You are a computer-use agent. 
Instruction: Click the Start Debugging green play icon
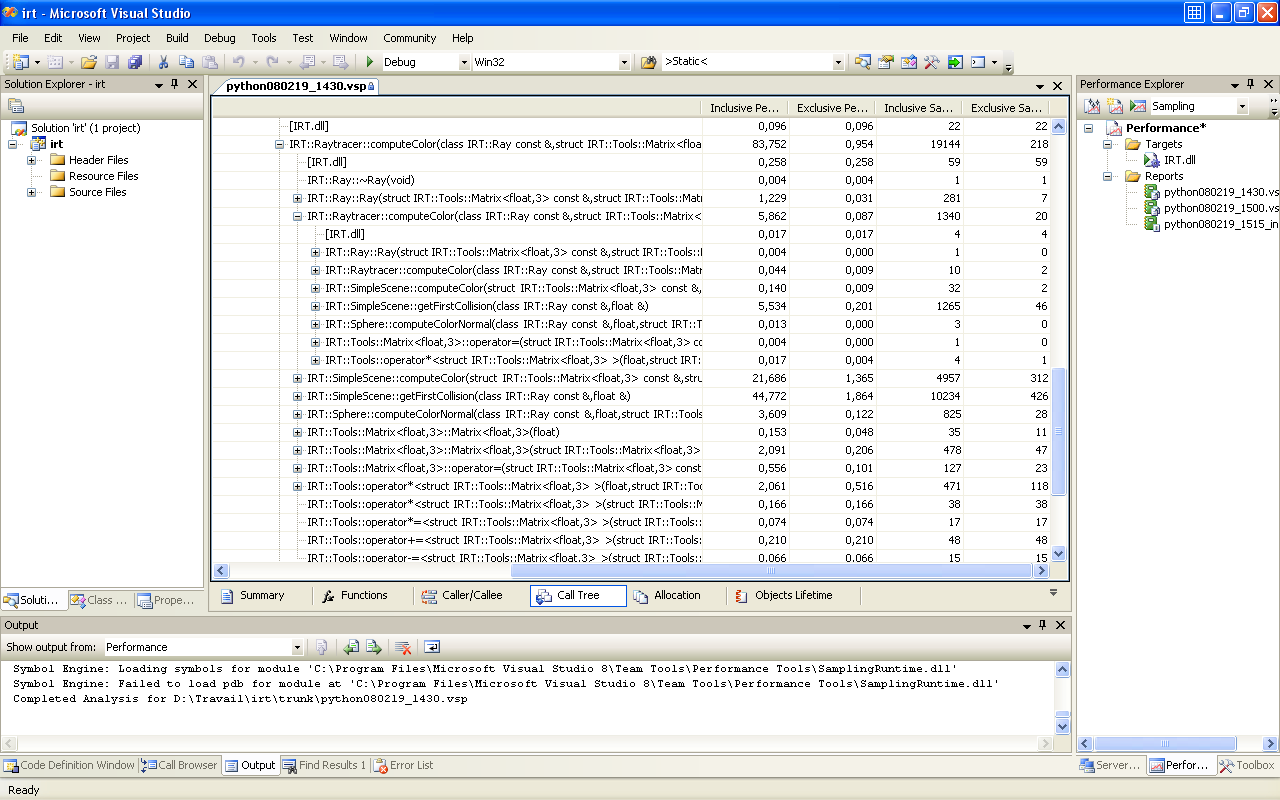tap(370, 62)
